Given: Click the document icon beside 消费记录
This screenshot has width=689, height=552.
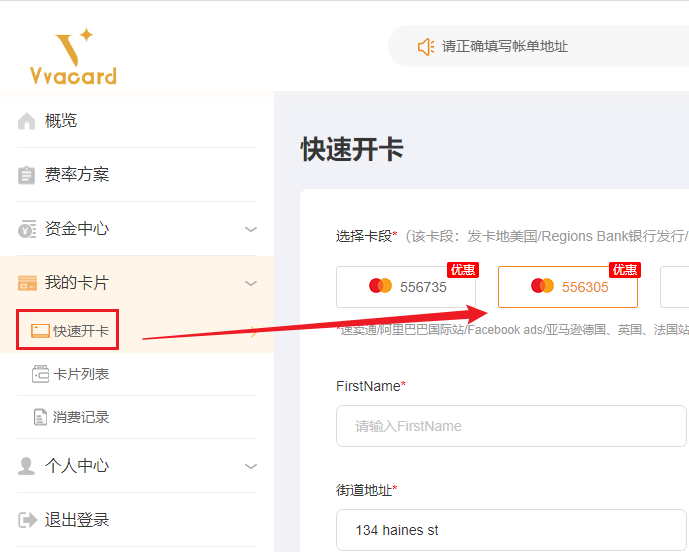Looking at the screenshot, I should tap(40, 417).
